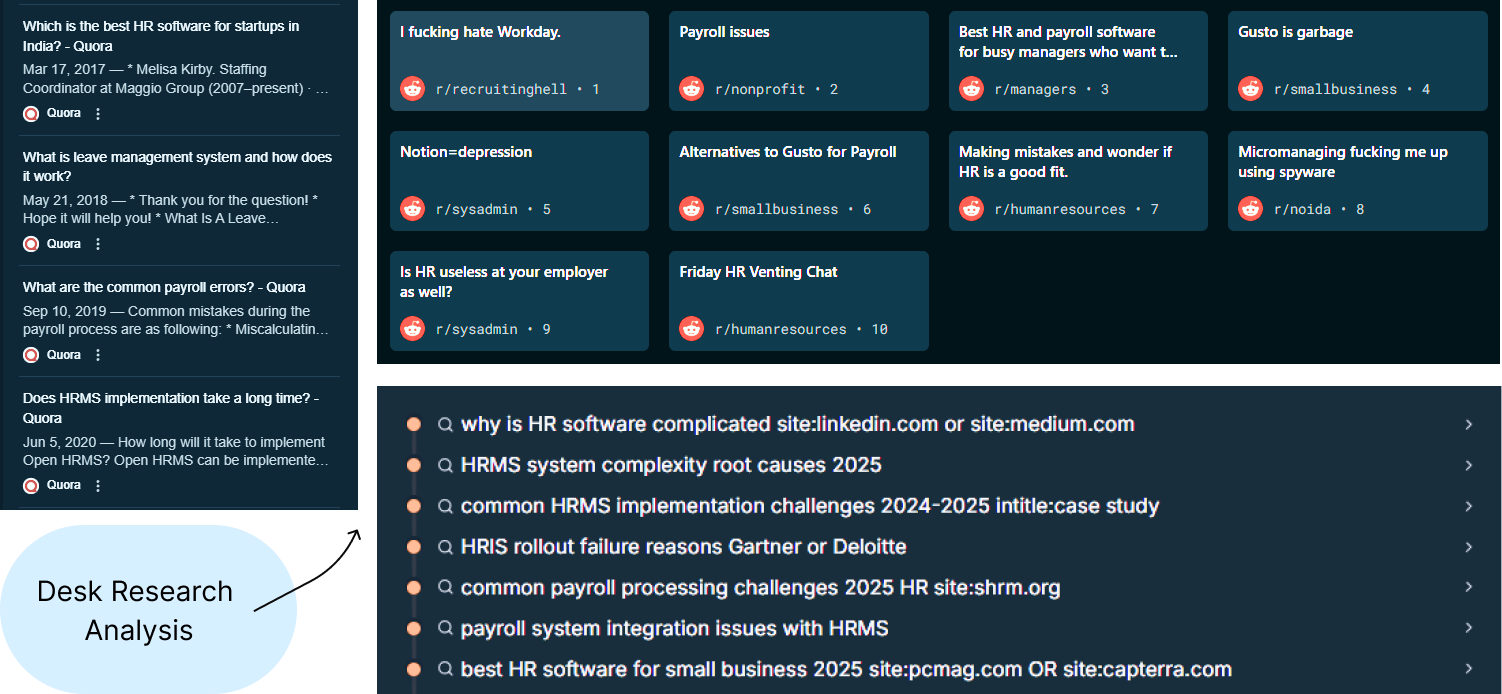The image size is (1502, 694).
Task: Click Reddit icon on 'Alternatives to Gusto' card
Action: [x=691, y=209]
